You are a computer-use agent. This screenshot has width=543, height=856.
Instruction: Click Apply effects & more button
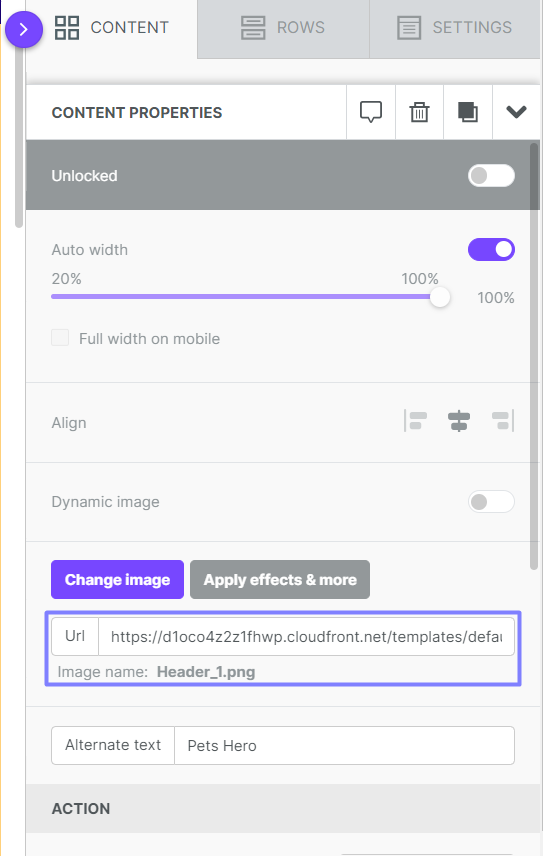[280, 579]
